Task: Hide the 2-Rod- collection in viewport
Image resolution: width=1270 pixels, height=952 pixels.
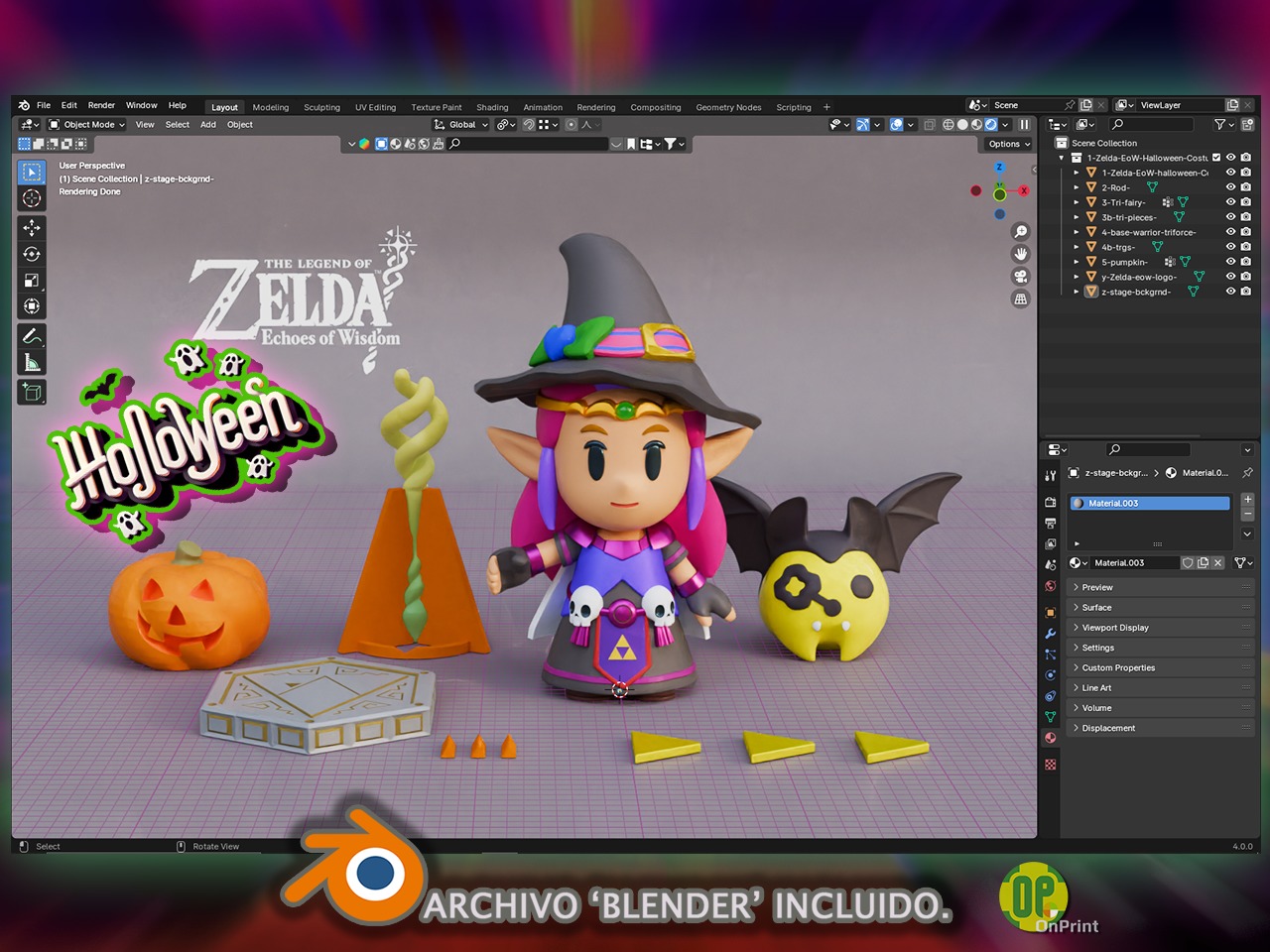Action: 1230,187
